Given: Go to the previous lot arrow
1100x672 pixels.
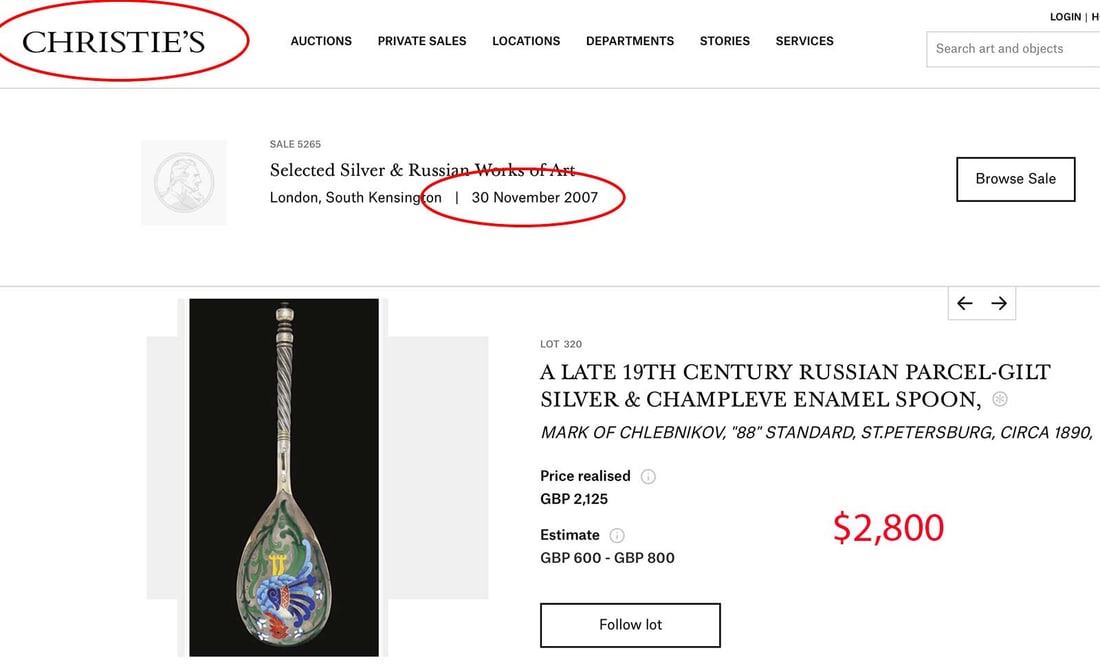Looking at the screenshot, I should [x=964, y=302].
